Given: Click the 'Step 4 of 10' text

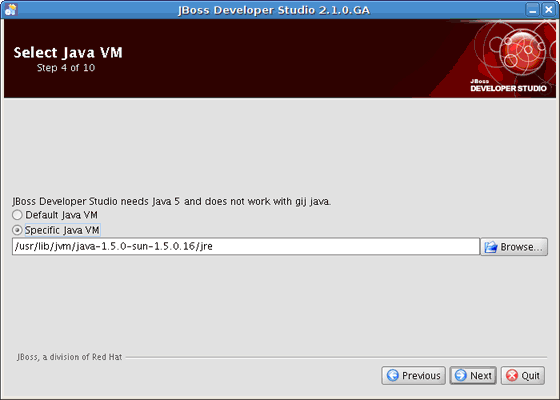Looking at the screenshot, I should 66,68.
